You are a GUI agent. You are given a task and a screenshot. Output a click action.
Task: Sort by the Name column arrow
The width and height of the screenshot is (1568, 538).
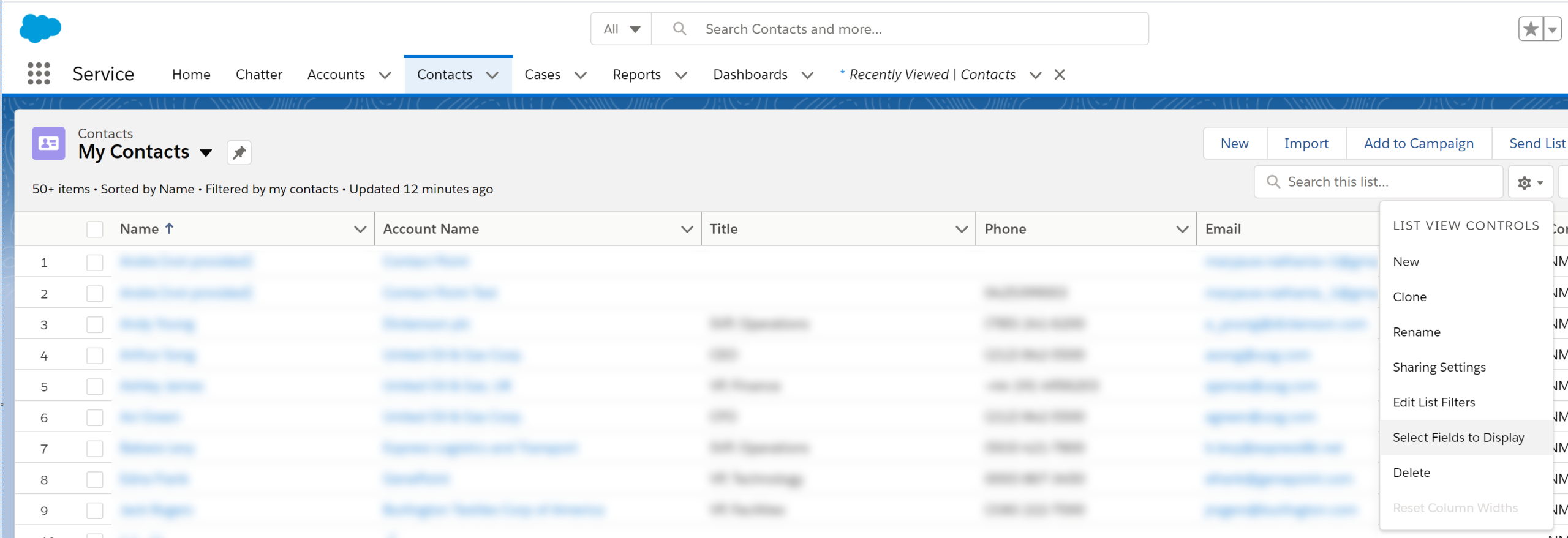pyautogui.click(x=170, y=228)
